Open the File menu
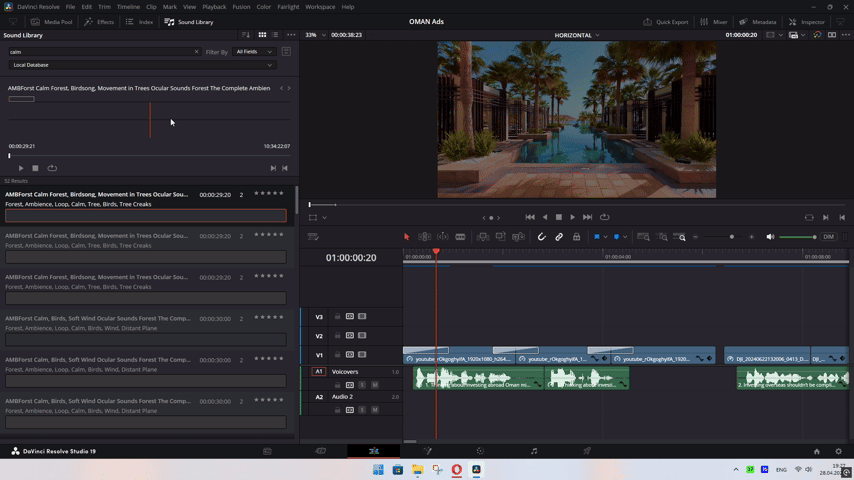The image size is (854, 480). pyautogui.click(x=70, y=7)
